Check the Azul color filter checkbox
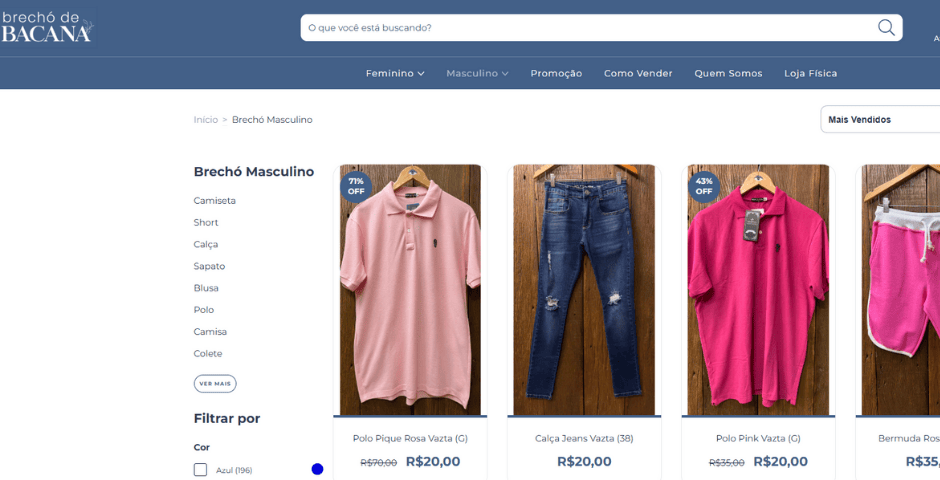This screenshot has width=940, height=480. click(x=200, y=469)
